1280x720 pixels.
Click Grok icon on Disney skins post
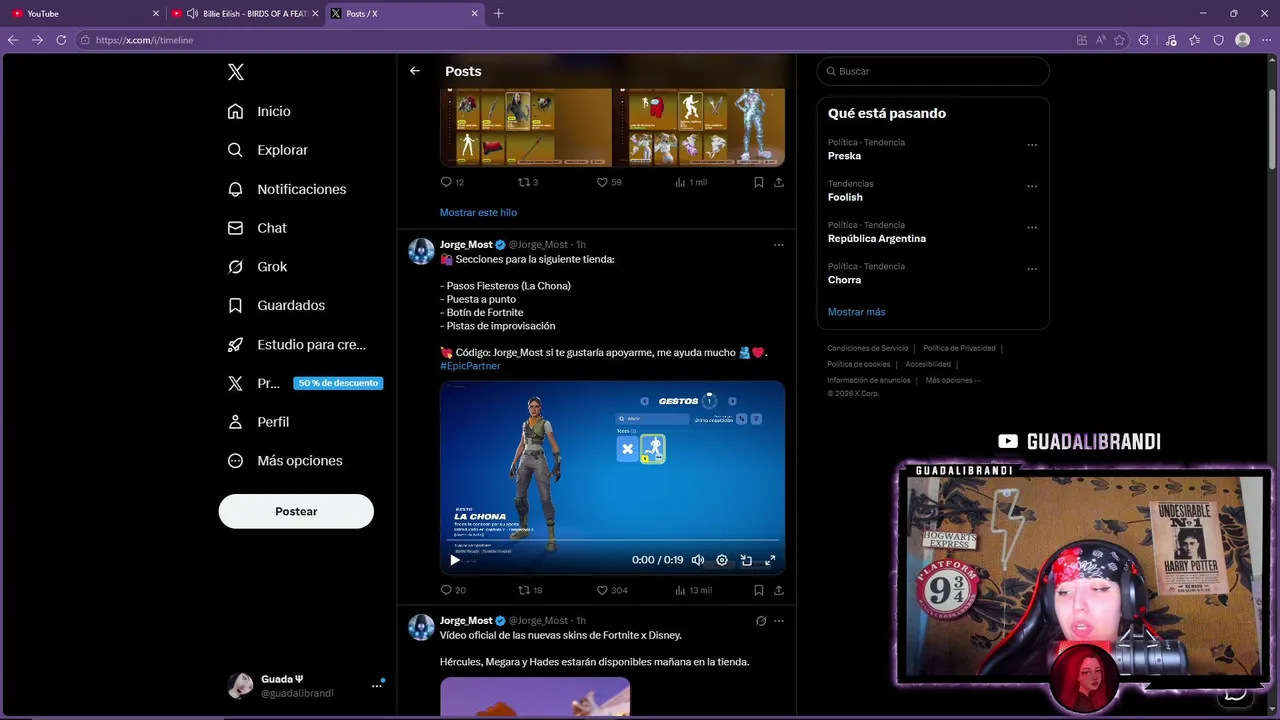coord(761,621)
